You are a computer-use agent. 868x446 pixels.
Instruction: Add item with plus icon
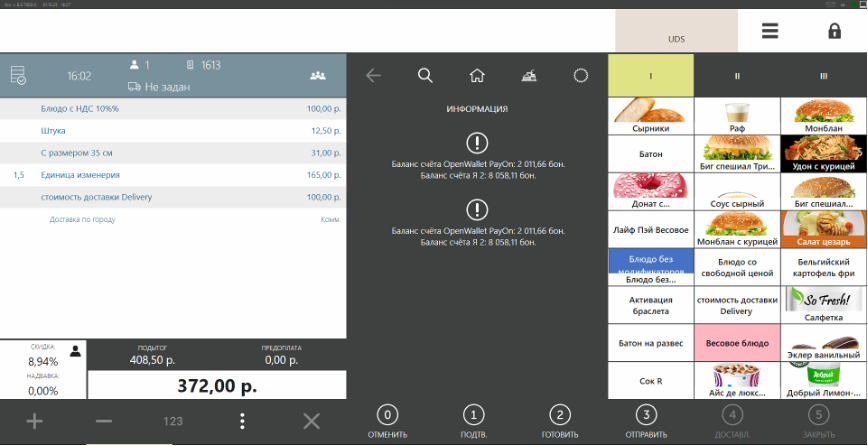(34, 422)
